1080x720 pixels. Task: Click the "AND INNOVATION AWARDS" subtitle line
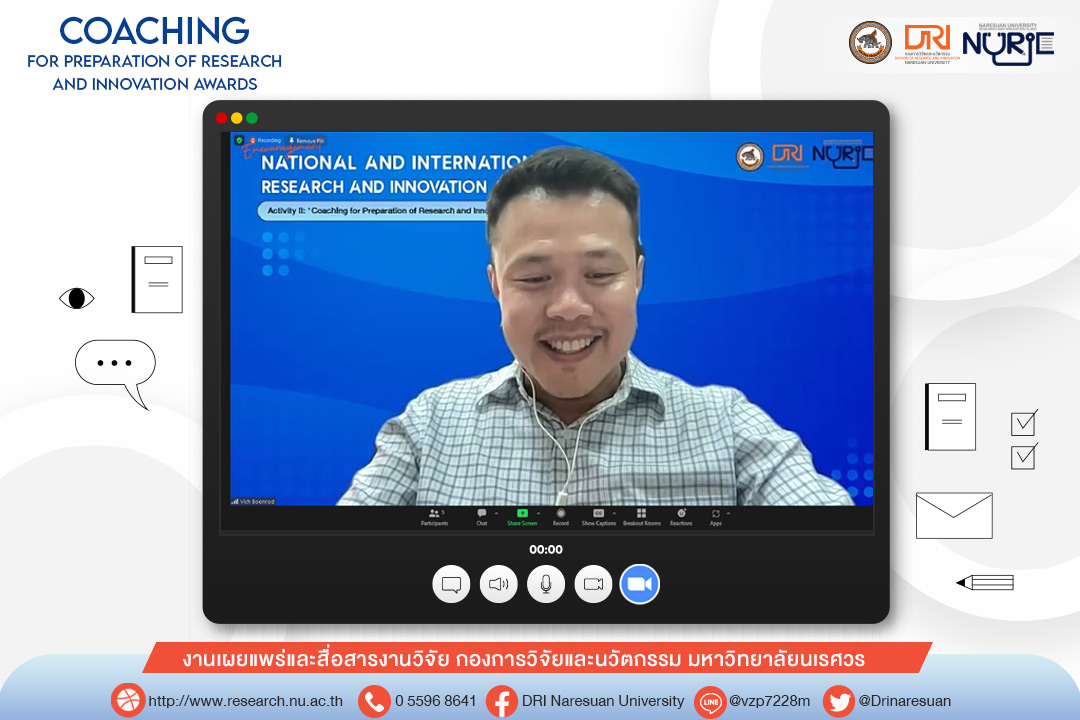[155, 84]
